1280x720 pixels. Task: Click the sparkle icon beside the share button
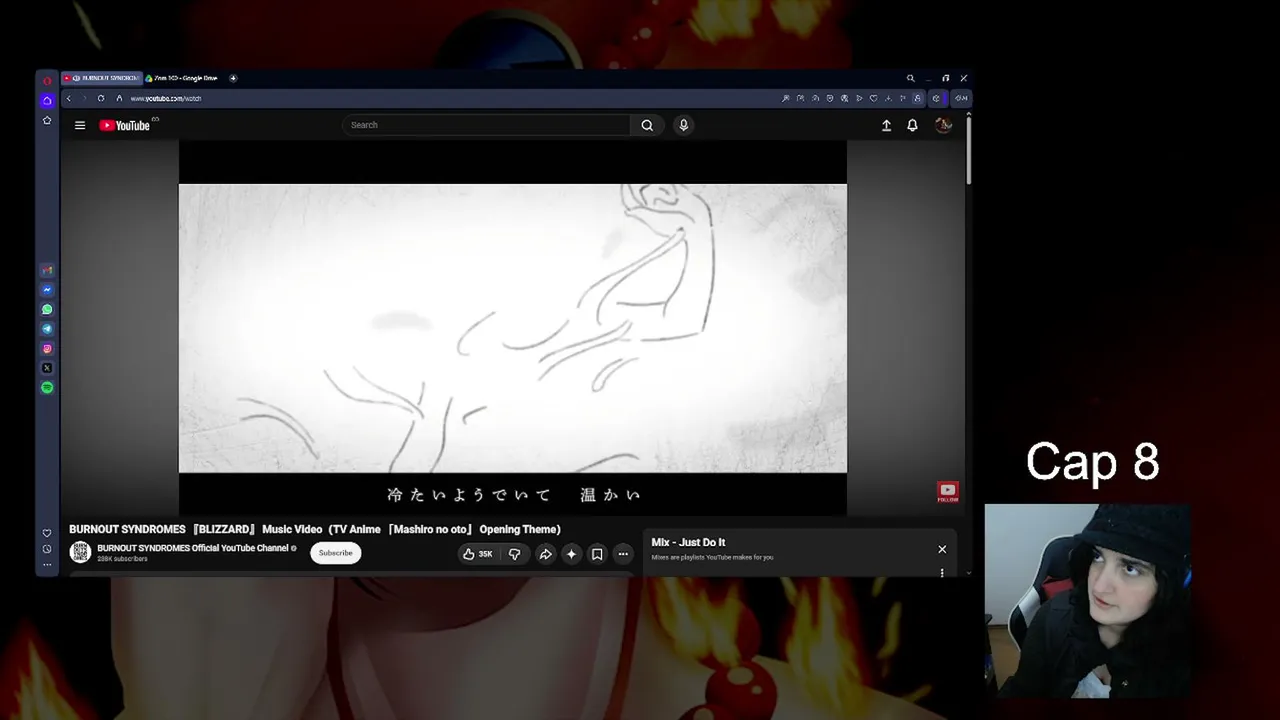tap(571, 553)
